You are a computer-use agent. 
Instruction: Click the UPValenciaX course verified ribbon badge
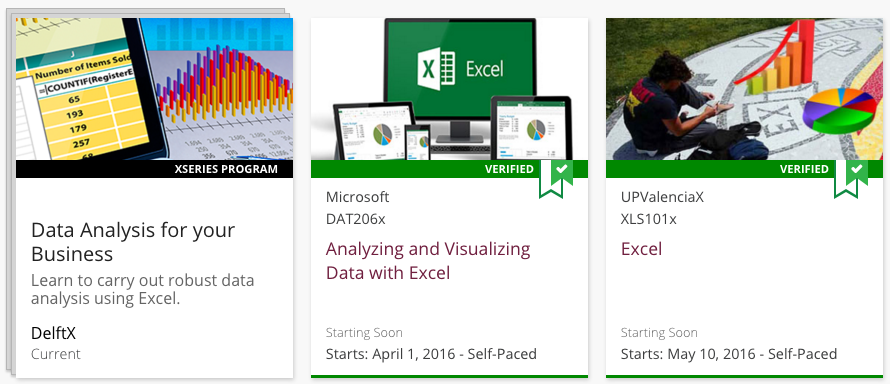tap(851, 179)
